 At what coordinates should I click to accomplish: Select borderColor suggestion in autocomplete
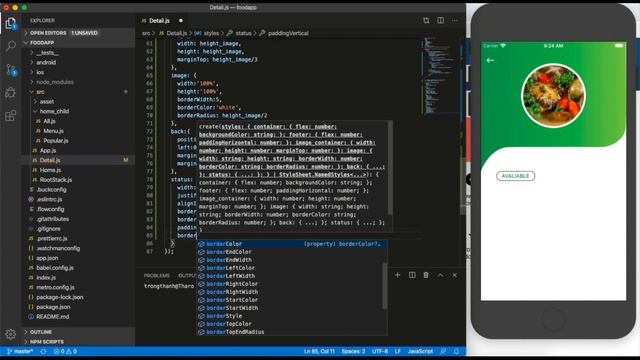291,244
